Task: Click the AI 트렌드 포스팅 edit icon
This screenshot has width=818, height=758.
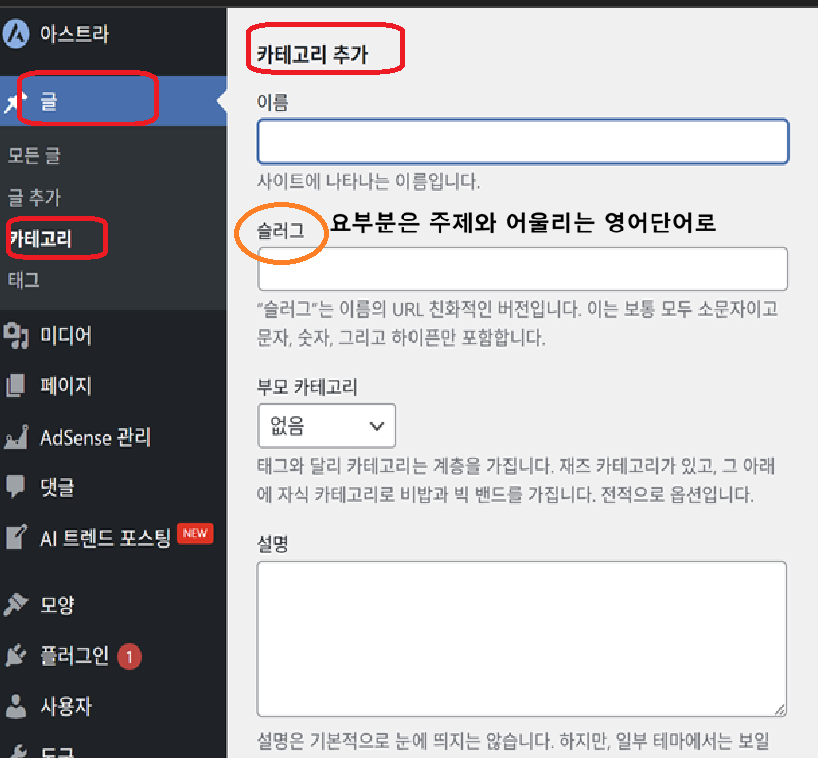Action: click(x=16, y=537)
